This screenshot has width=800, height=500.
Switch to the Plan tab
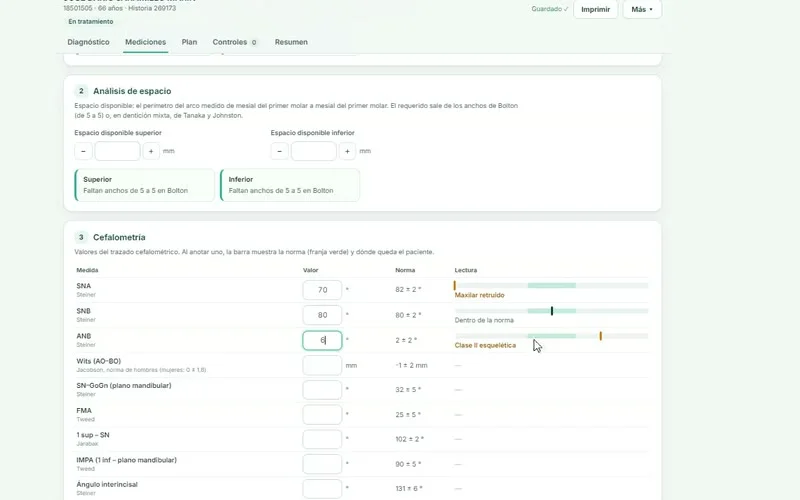(189, 42)
